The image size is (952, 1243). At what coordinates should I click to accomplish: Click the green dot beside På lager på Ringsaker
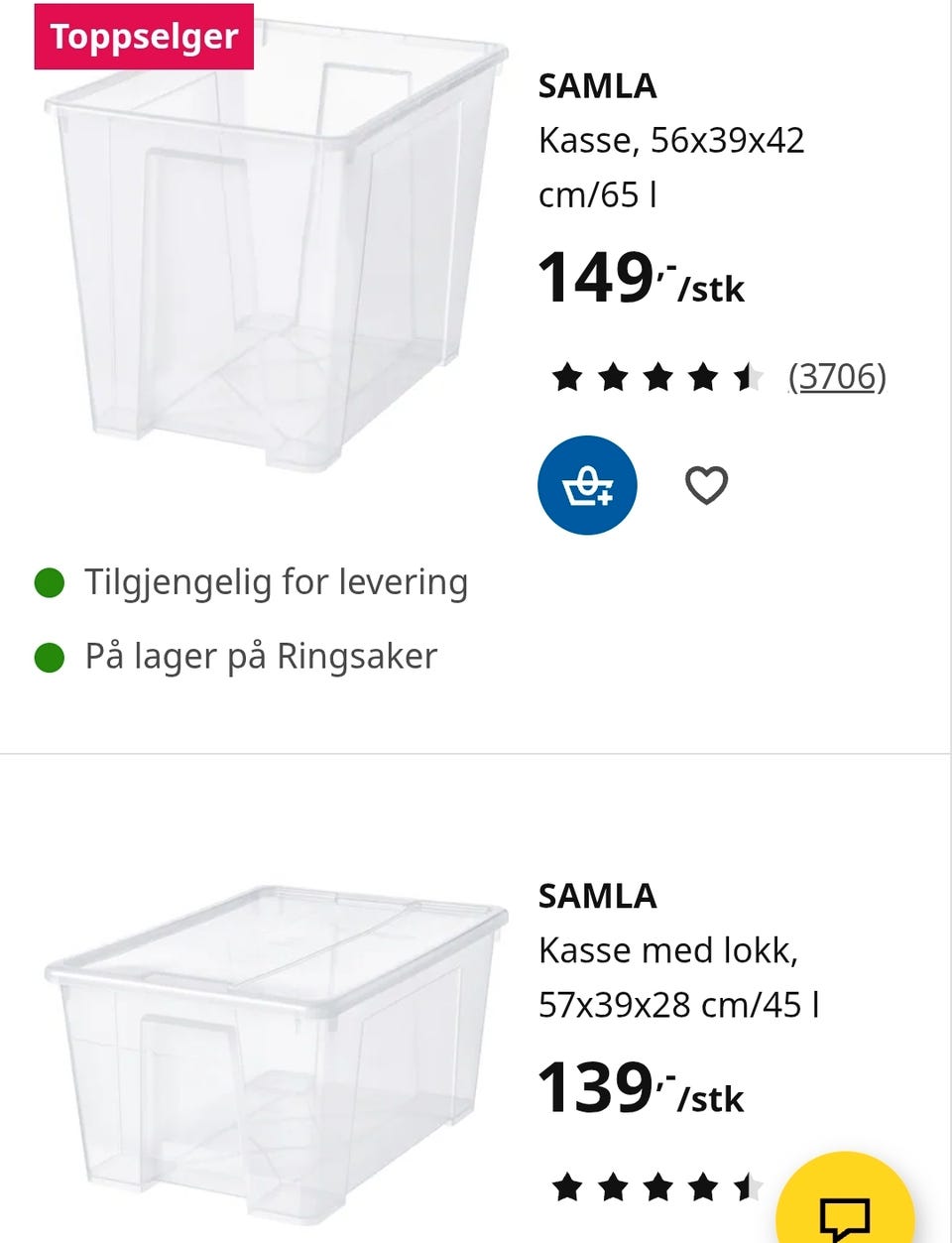(x=50, y=658)
